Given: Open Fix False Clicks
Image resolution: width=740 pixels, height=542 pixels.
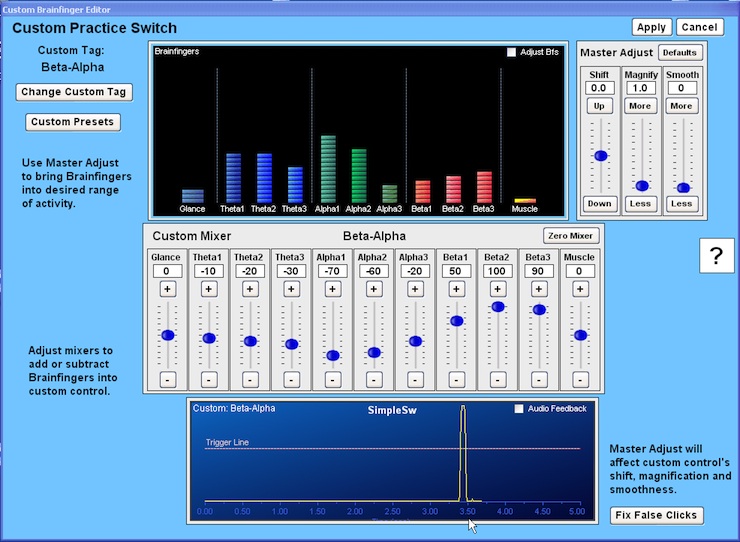Looking at the screenshot, I should pyautogui.click(x=656, y=515).
